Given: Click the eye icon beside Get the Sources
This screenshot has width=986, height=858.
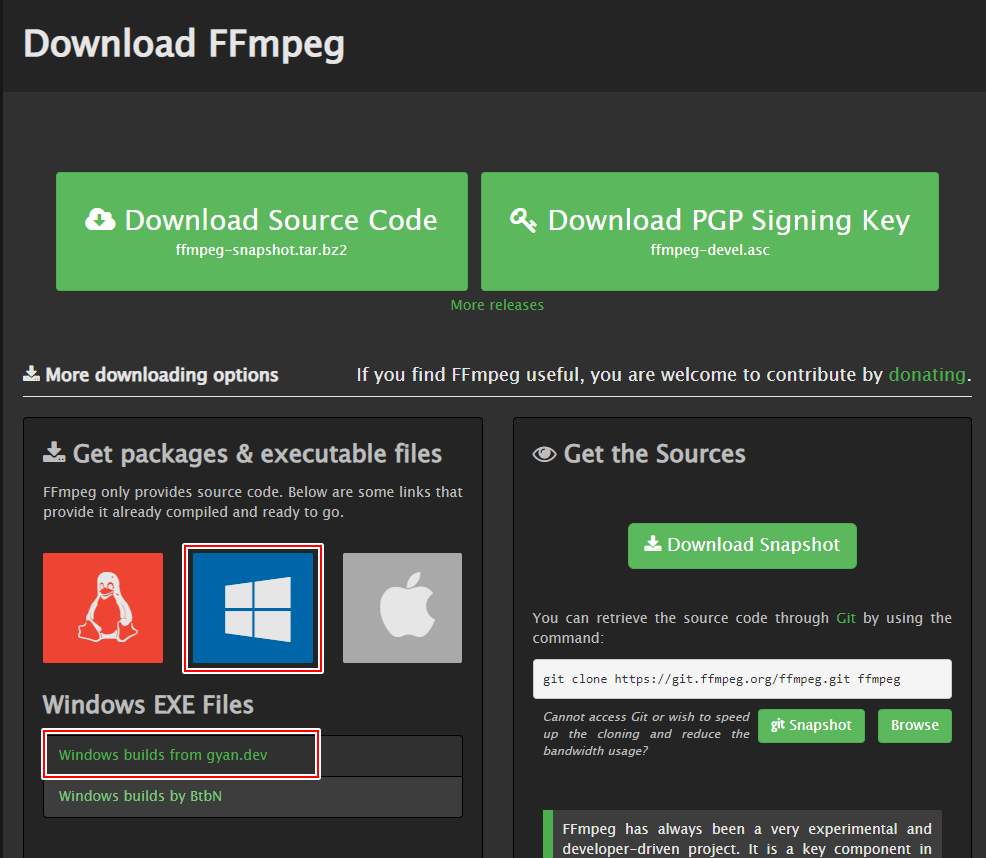Looking at the screenshot, I should click(x=544, y=454).
